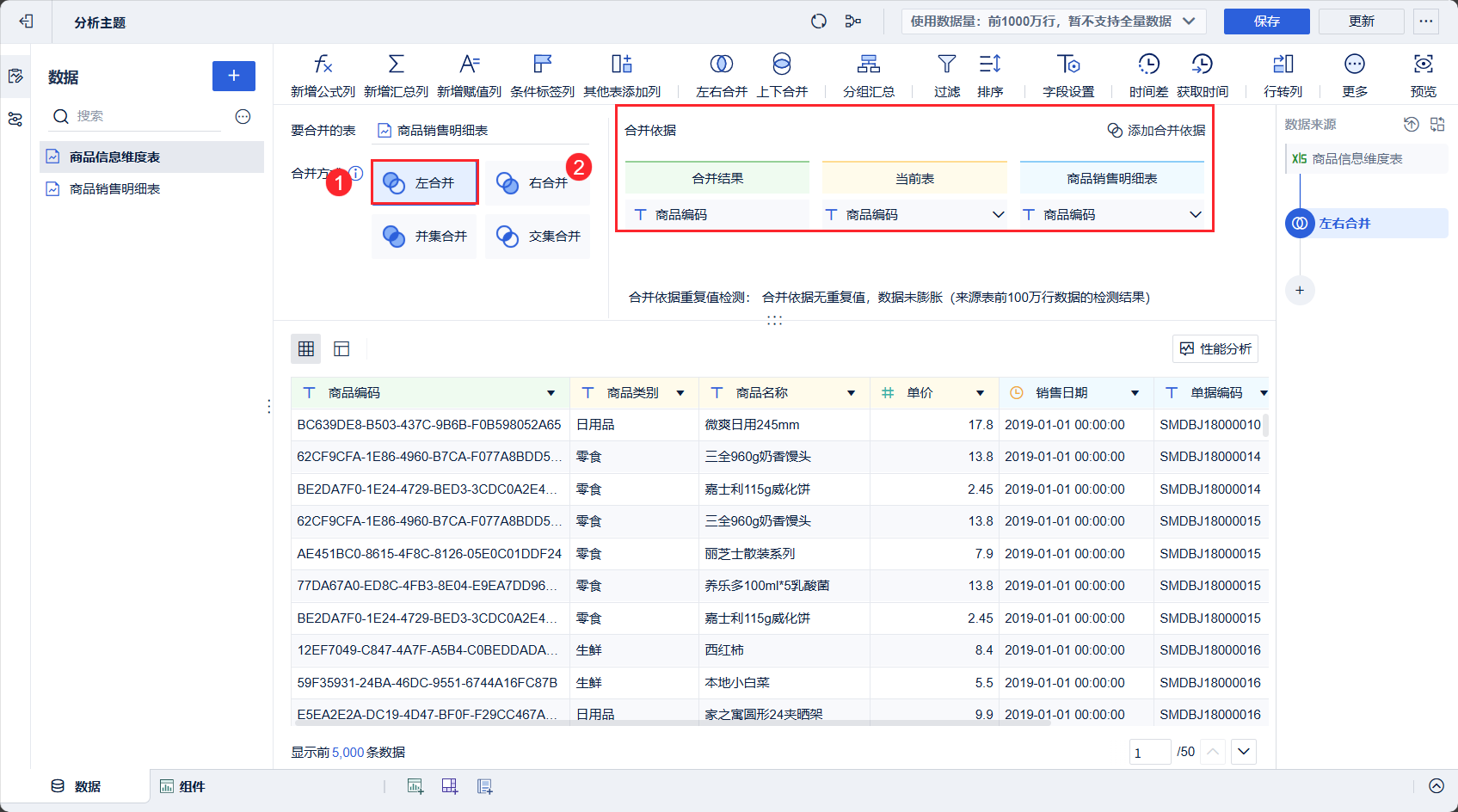The image size is (1458, 812).
Task: Switch to the 组件 bottom tab
Action: [x=182, y=786]
